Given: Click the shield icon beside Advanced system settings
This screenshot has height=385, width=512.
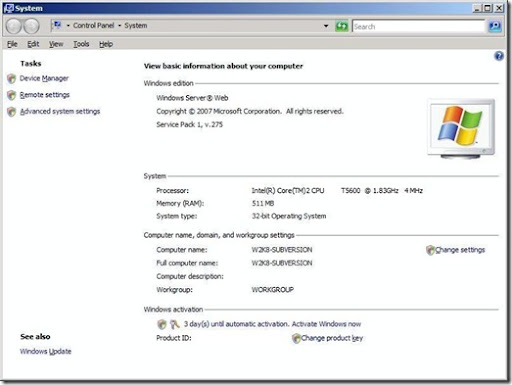Looking at the screenshot, I should tap(11, 112).
